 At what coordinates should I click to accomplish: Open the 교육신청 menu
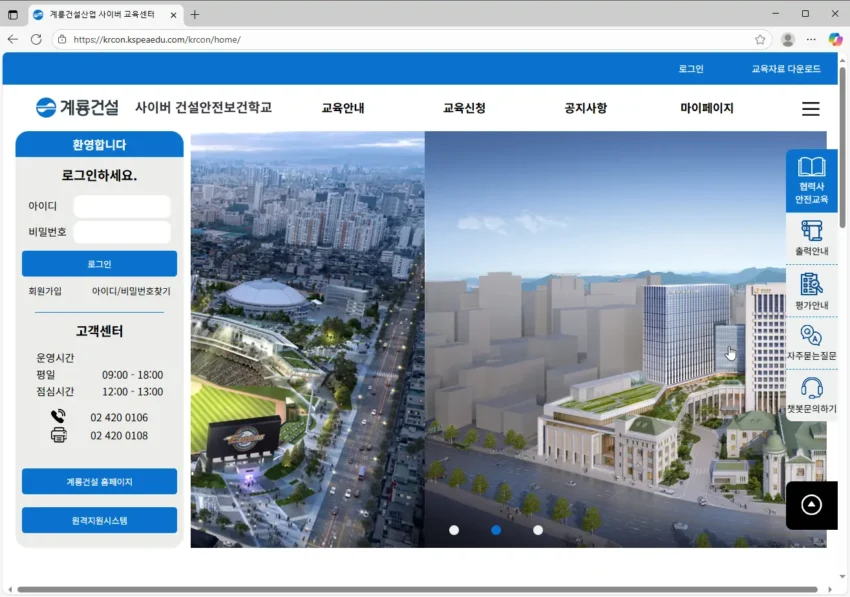[x=464, y=108]
